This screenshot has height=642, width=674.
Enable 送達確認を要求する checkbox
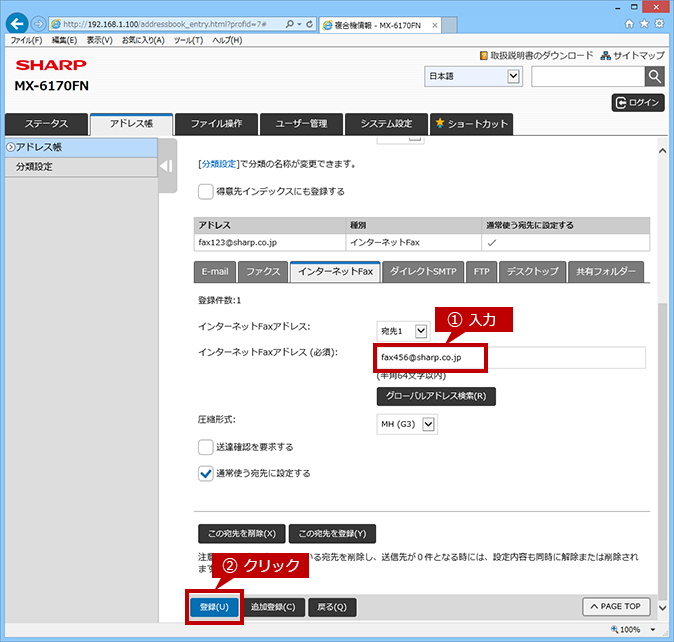point(205,447)
